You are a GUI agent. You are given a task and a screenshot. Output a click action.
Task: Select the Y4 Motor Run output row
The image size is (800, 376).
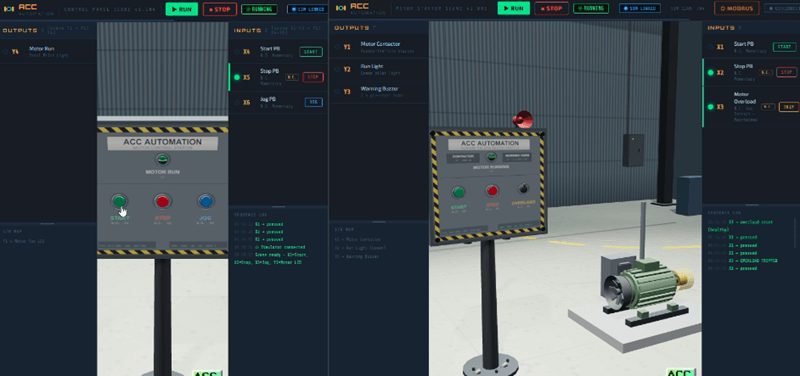[x=48, y=52]
